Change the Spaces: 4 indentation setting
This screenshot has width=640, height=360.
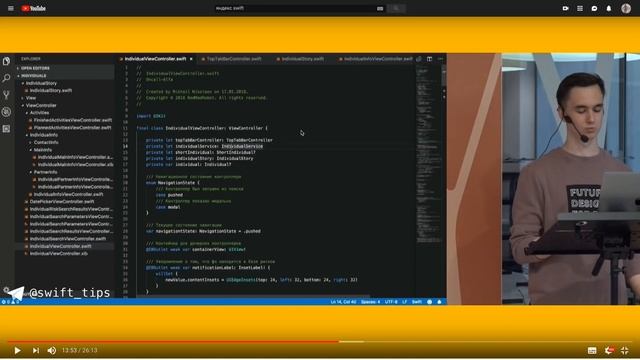click(370, 302)
